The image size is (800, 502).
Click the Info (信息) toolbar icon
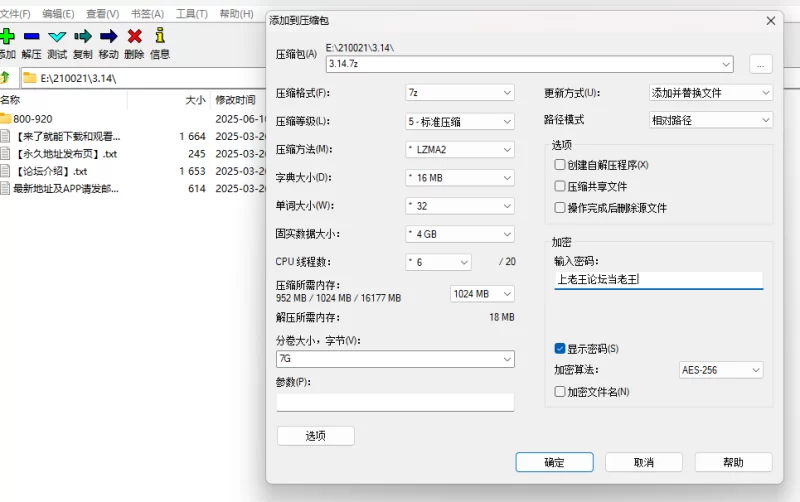tap(160, 35)
